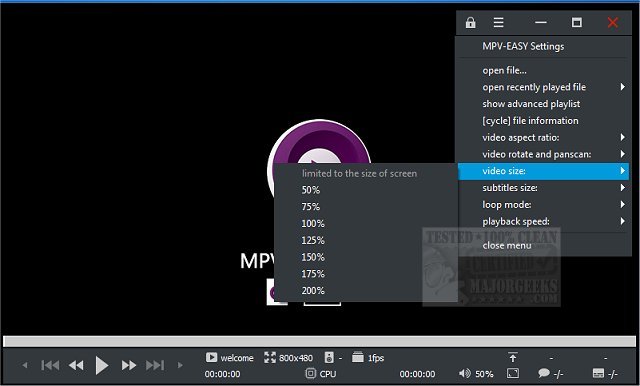
Task: Open the loop mode submenu
Action: (x=543, y=204)
